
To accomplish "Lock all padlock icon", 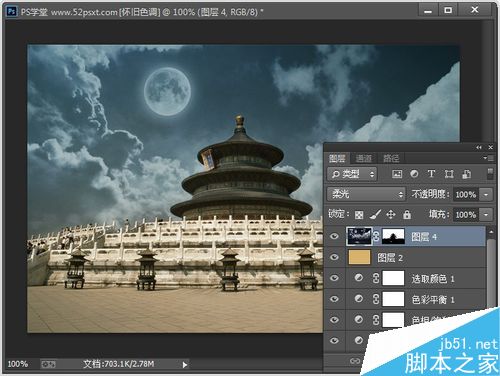I will click(407, 214).
